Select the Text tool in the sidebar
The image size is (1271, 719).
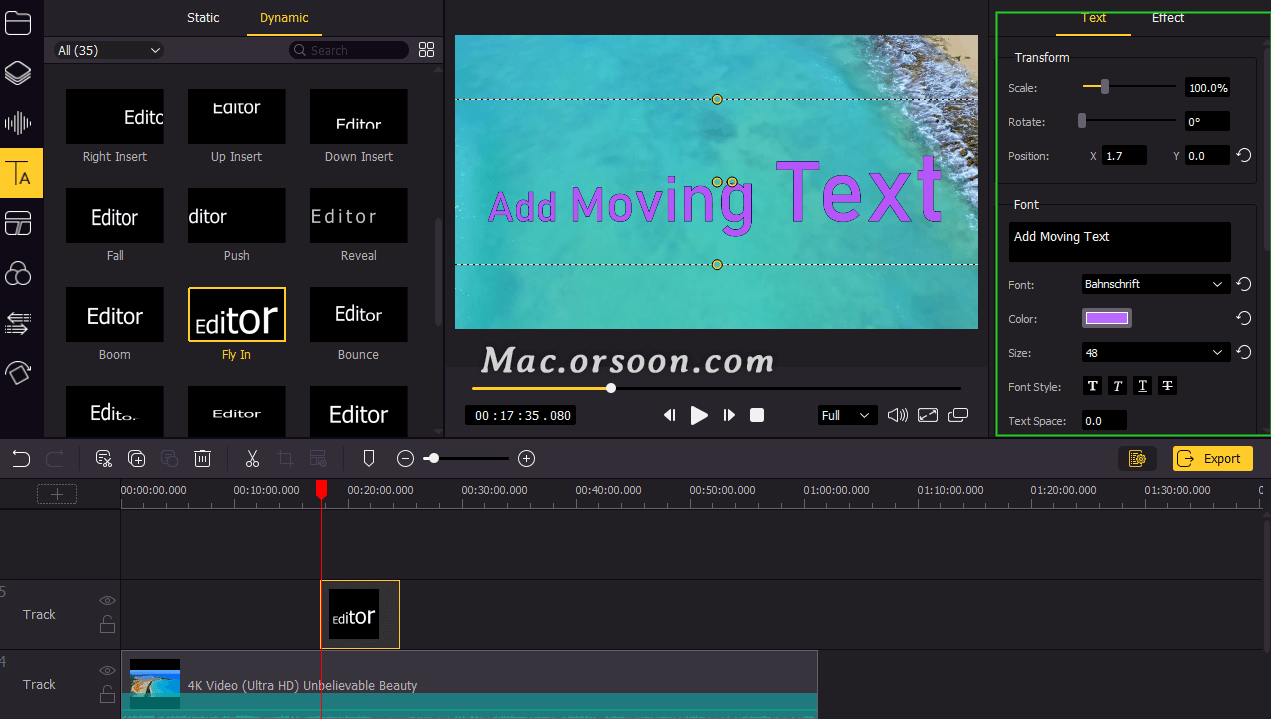[x=22, y=172]
